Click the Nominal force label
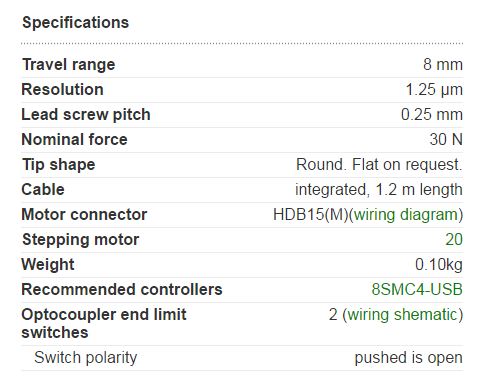Viewport: 480px width, 386px height. 74,139
